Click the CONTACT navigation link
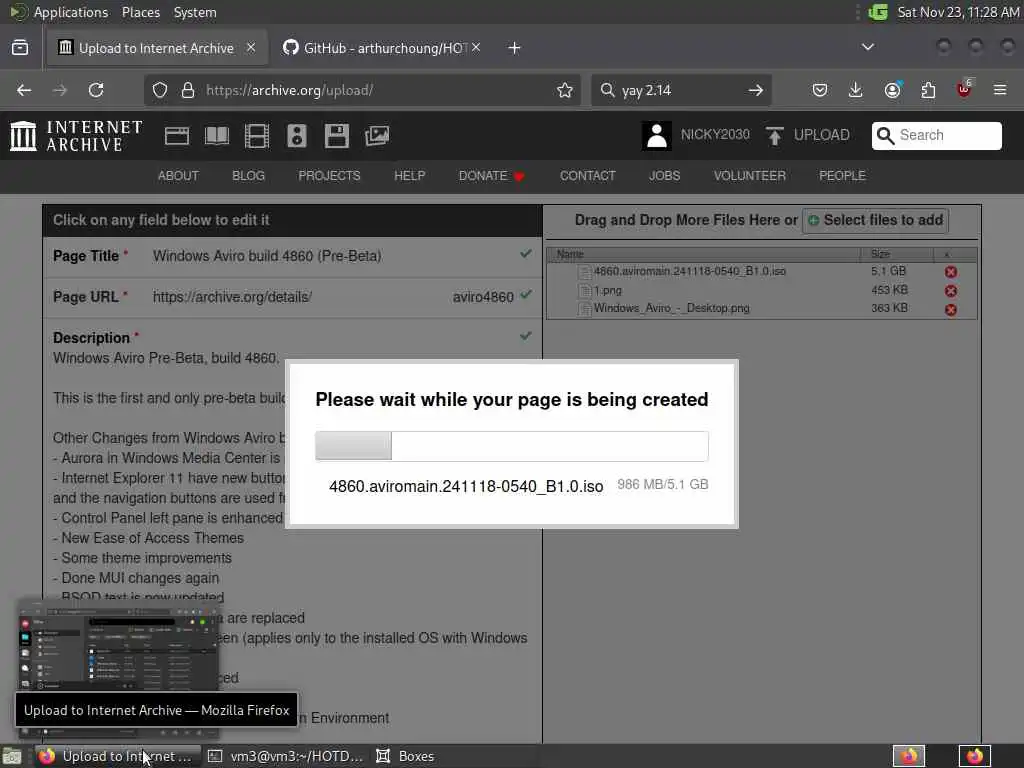 [x=588, y=176]
